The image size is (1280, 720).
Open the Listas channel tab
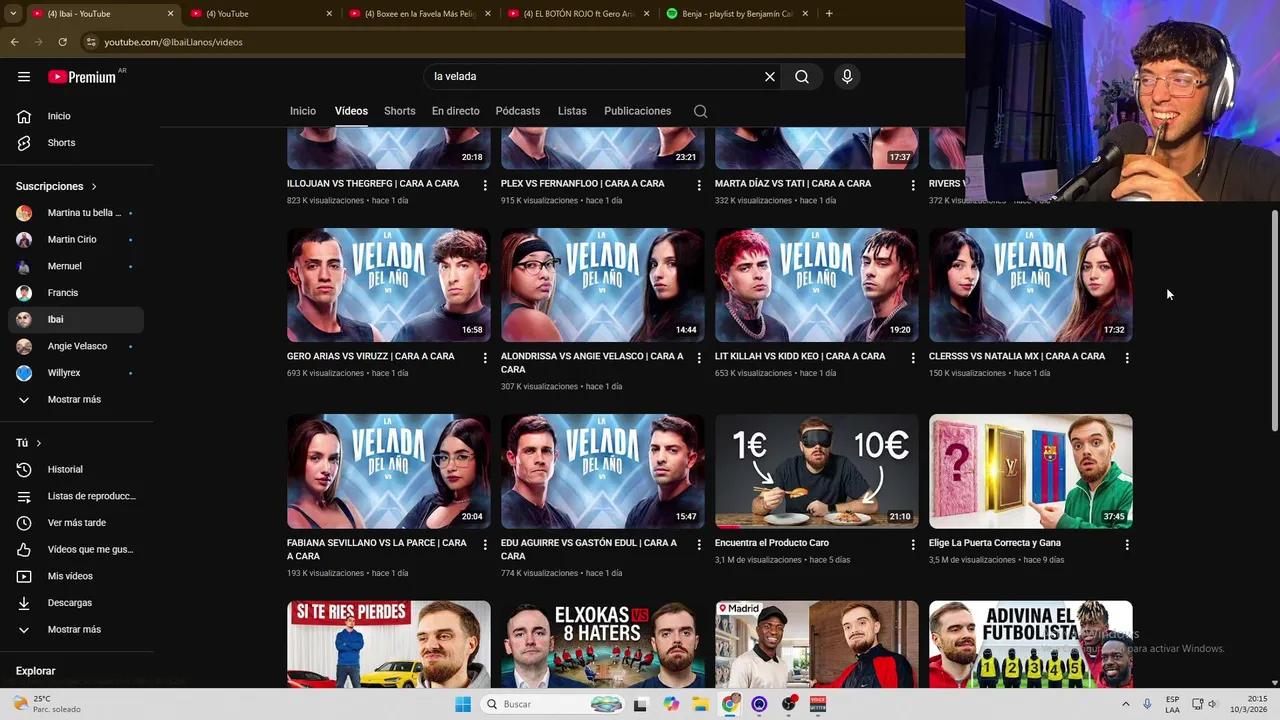coord(572,111)
